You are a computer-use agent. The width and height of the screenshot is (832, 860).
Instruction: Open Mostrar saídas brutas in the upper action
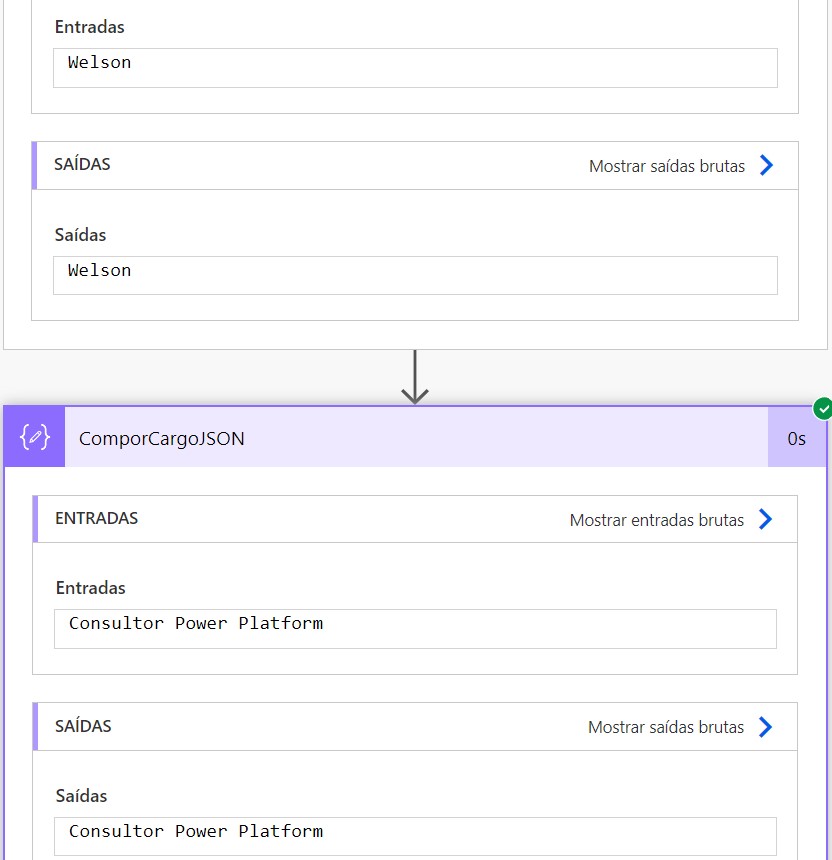pyautogui.click(x=666, y=166)
